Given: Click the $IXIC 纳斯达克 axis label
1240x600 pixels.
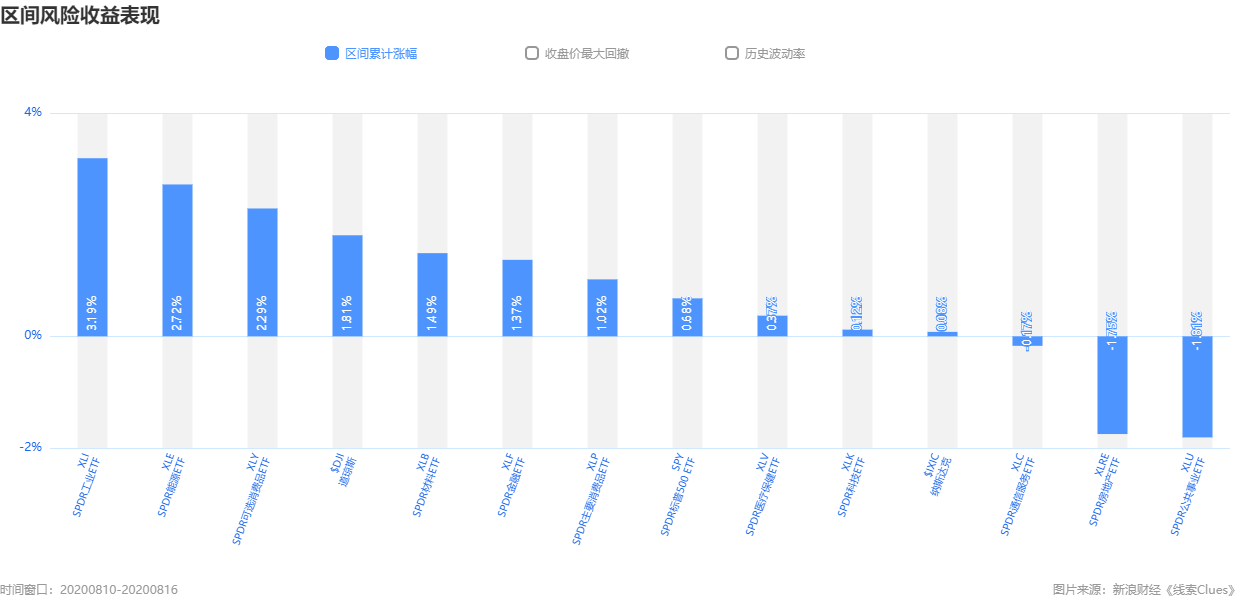Looking at the screenshot, I should coord(937,475).
